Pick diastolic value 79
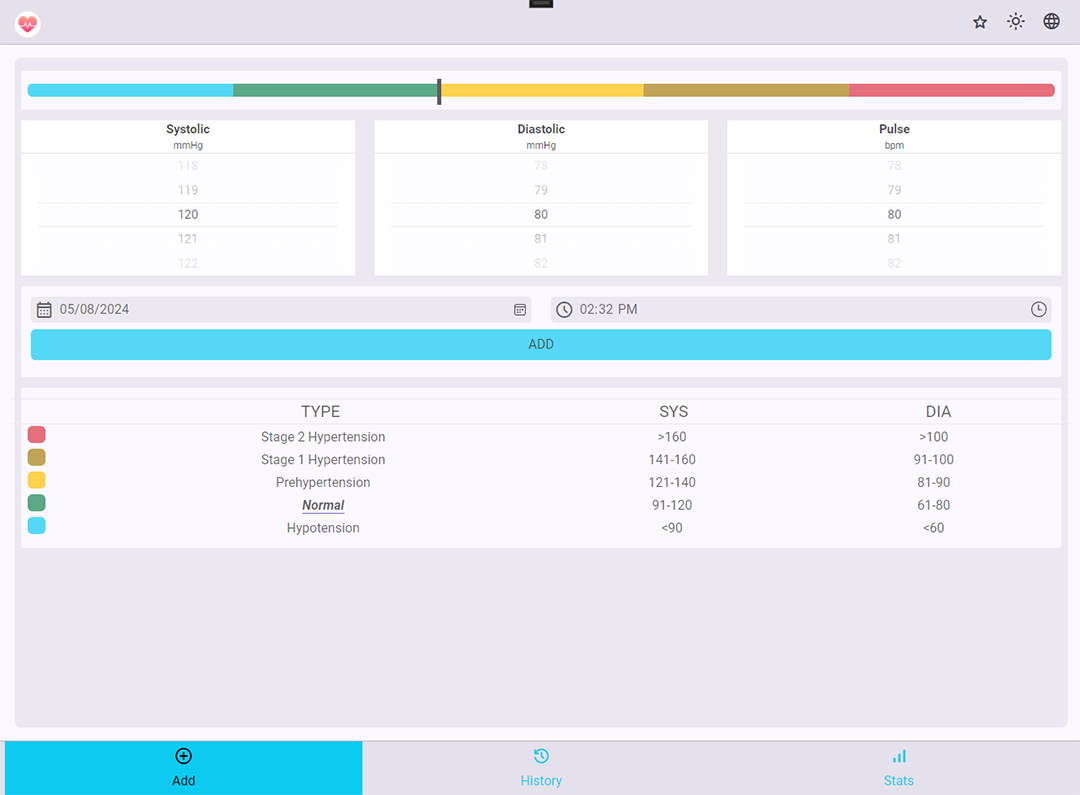This screenshot has height=795, width=1080. [541, 190]
